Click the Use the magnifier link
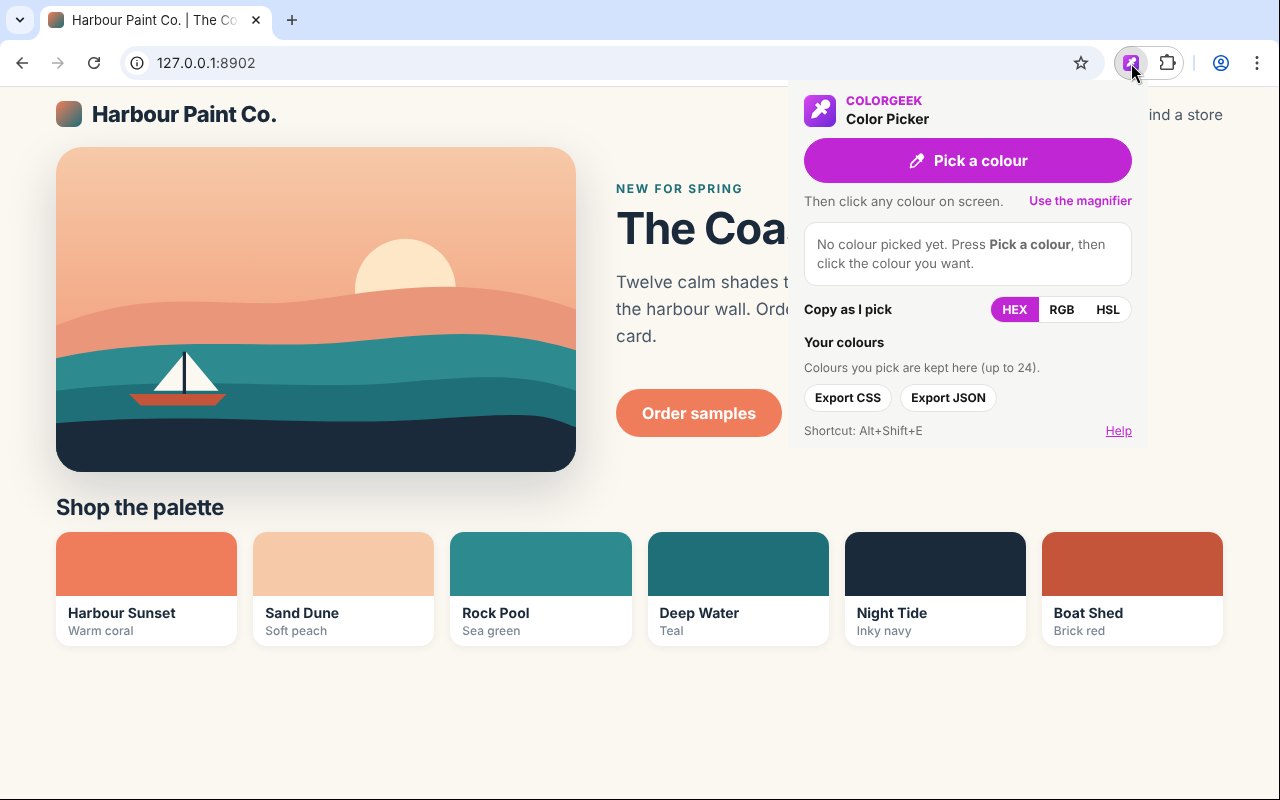The height and width of the screenshot is (800, 1280). tap(1080, 201)
